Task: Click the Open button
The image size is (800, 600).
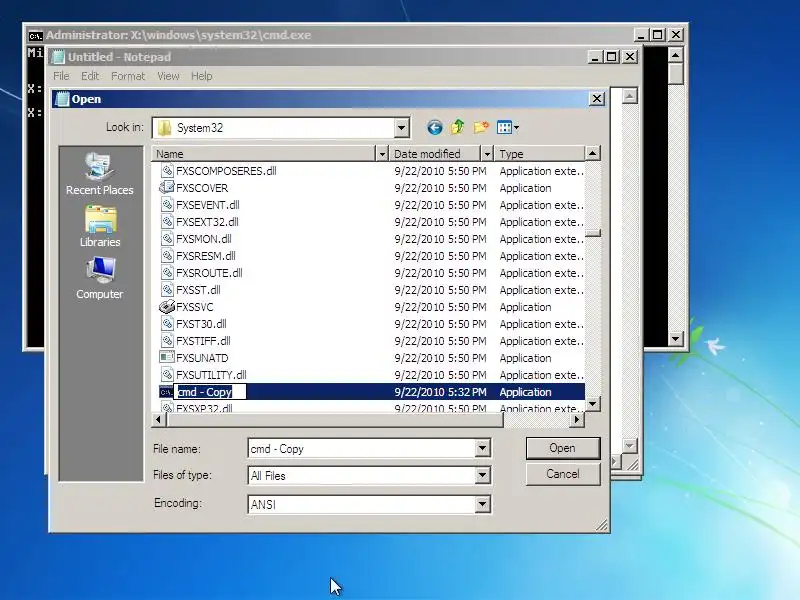Action: 563,448
